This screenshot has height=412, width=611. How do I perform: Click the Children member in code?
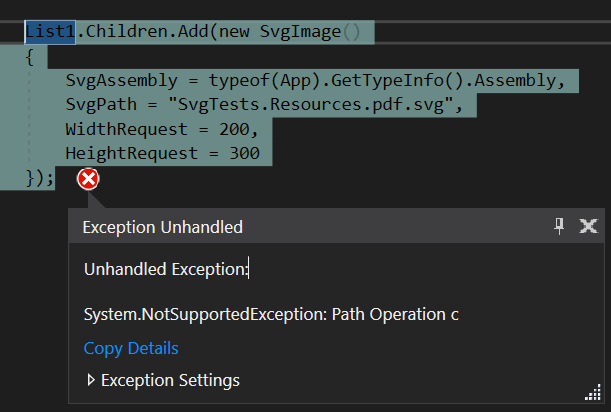tap(126, 32)
